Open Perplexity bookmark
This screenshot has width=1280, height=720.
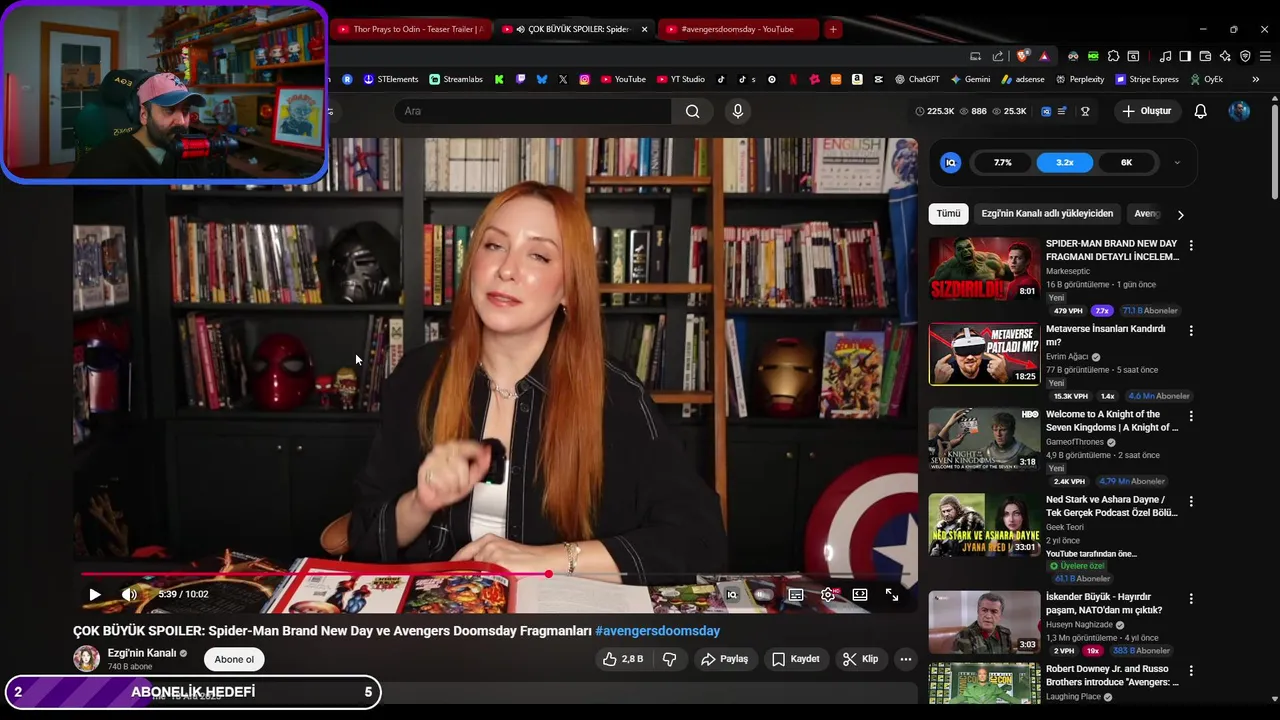pos(1079,79)
